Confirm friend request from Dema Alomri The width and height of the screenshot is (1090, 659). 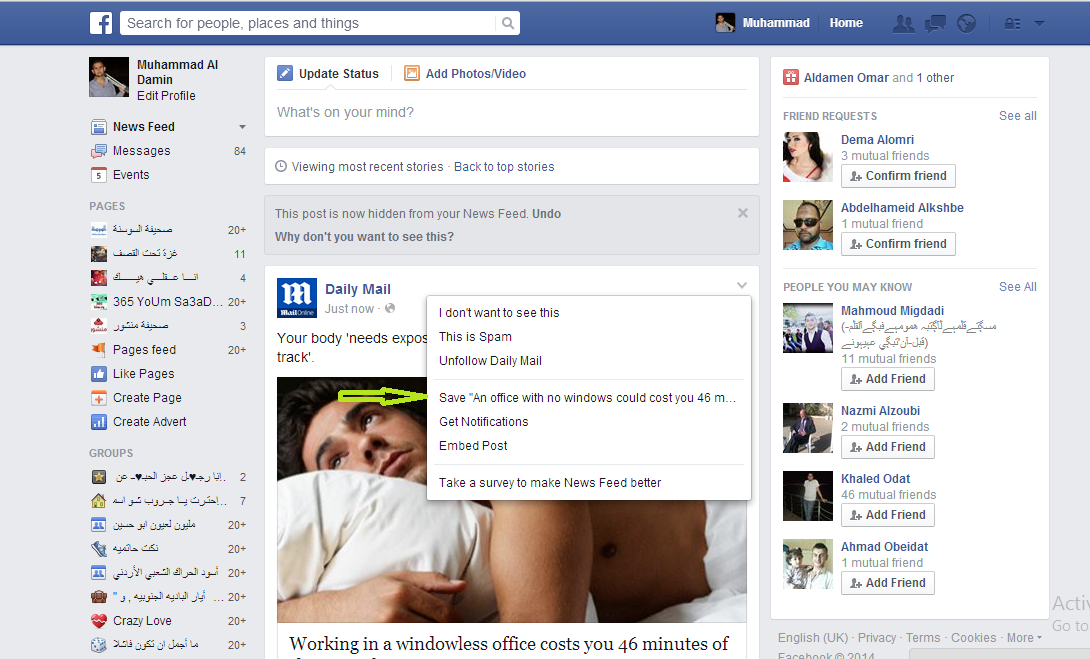pyautogui.click(x=898, y=176)
